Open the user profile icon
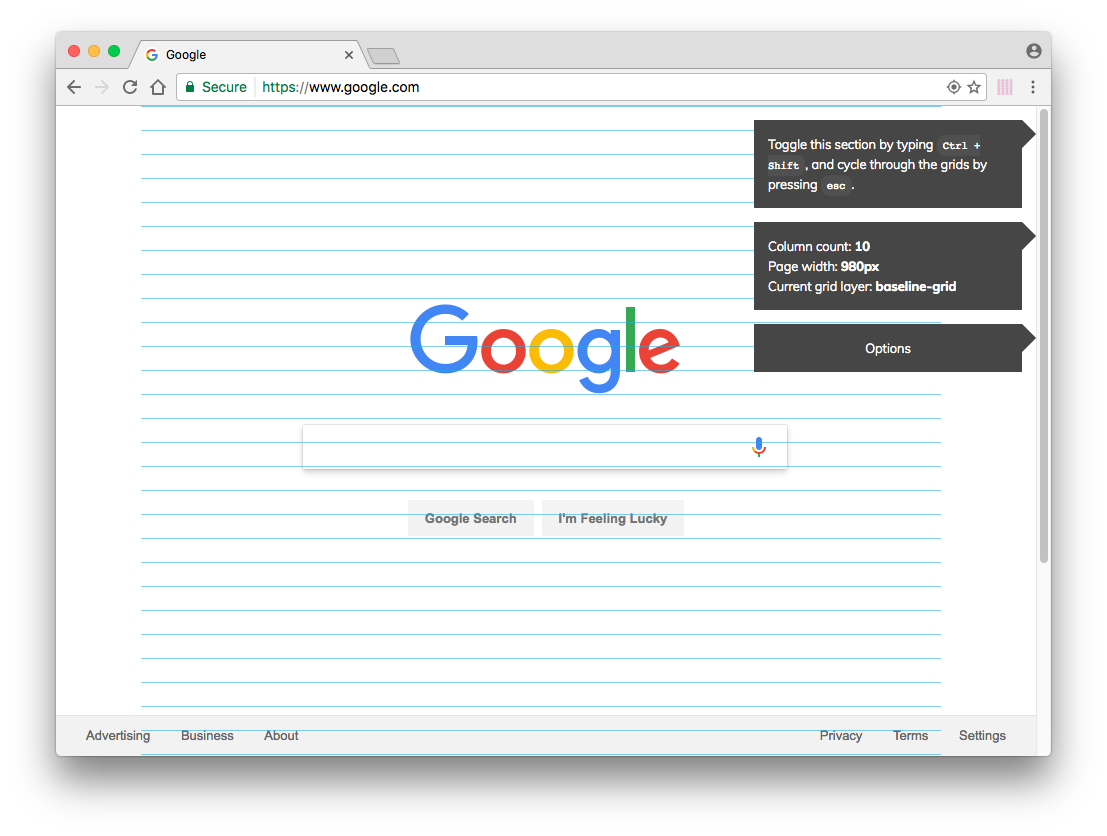The width and height of the screenshot is (1107, 836). click(1034, 51)
